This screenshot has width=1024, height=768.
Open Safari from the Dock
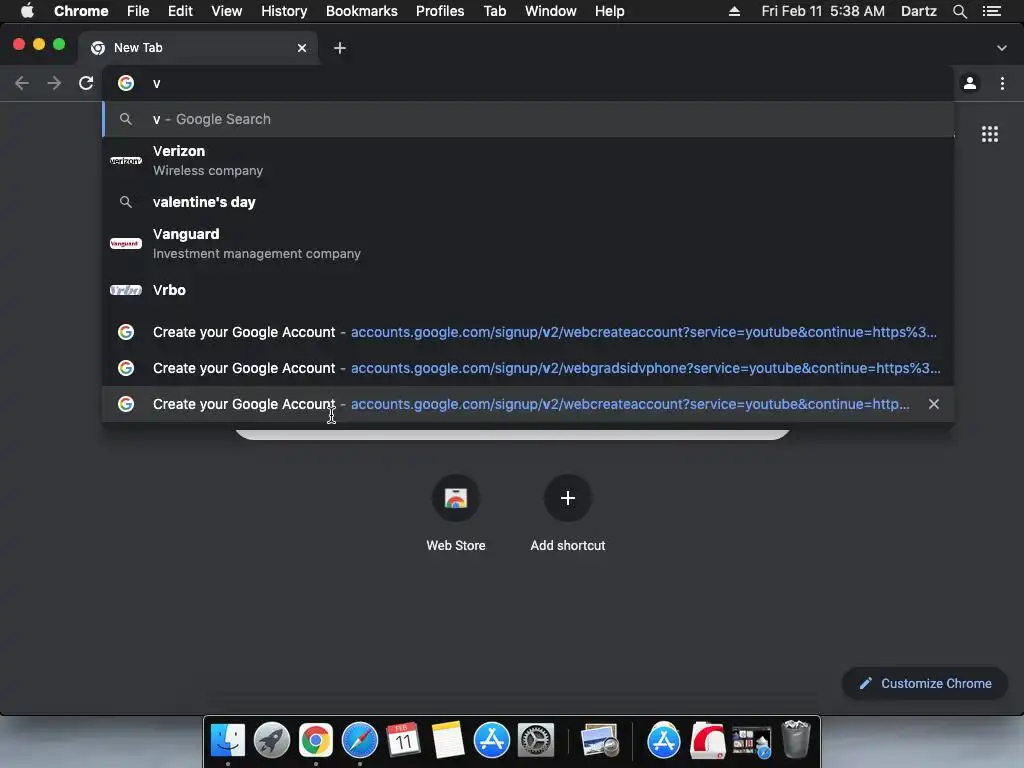point(360,741)
